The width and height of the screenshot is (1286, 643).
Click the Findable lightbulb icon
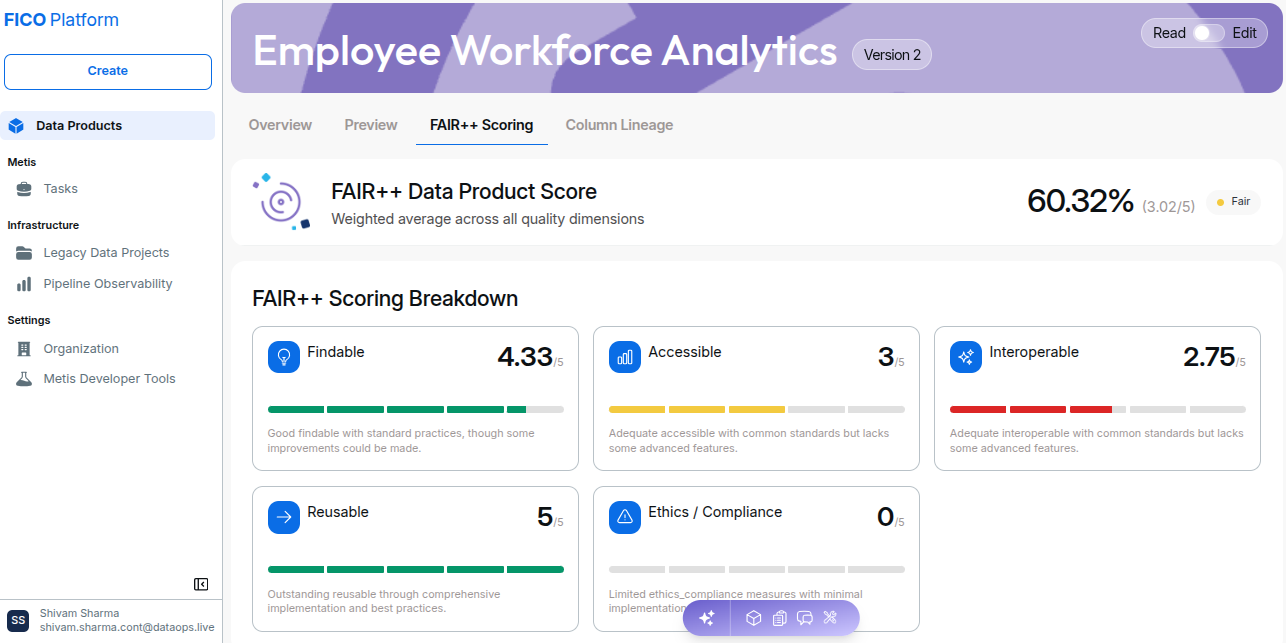tap(284, 357)
